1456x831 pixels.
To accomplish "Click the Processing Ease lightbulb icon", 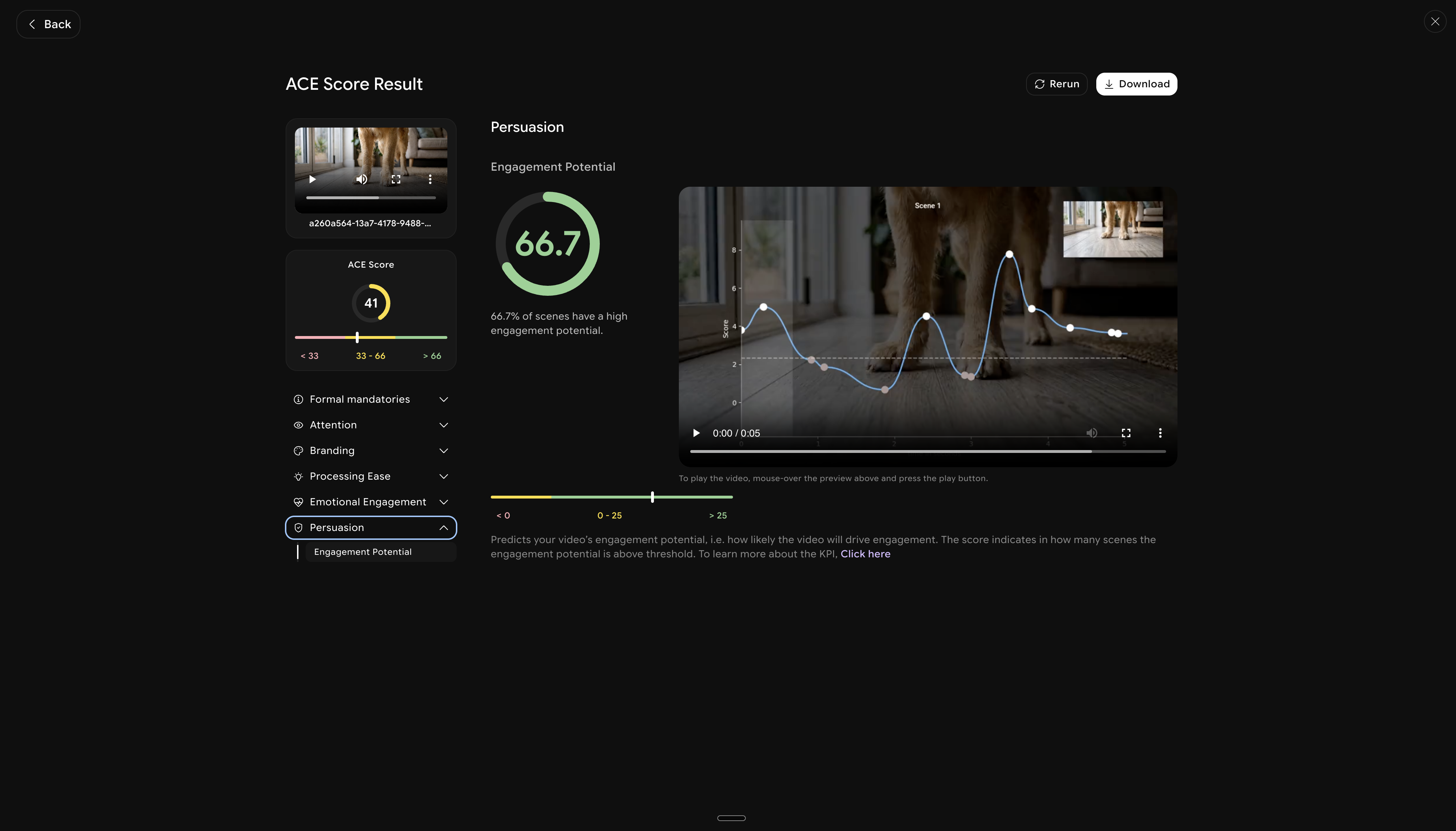I will (298, 476).
